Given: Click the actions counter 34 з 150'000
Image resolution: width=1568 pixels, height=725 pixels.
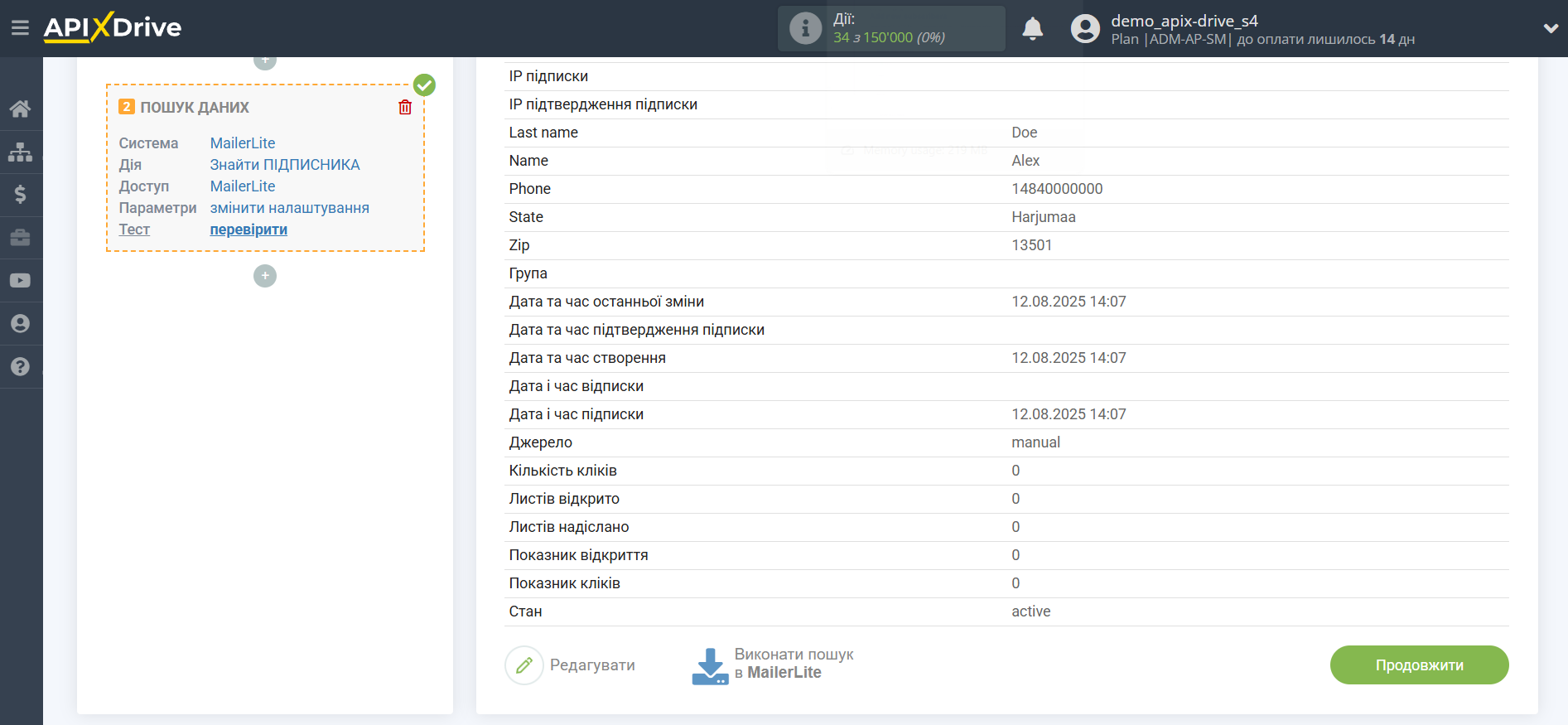Looking at the screenshot, I should click(x=890, y=38).
